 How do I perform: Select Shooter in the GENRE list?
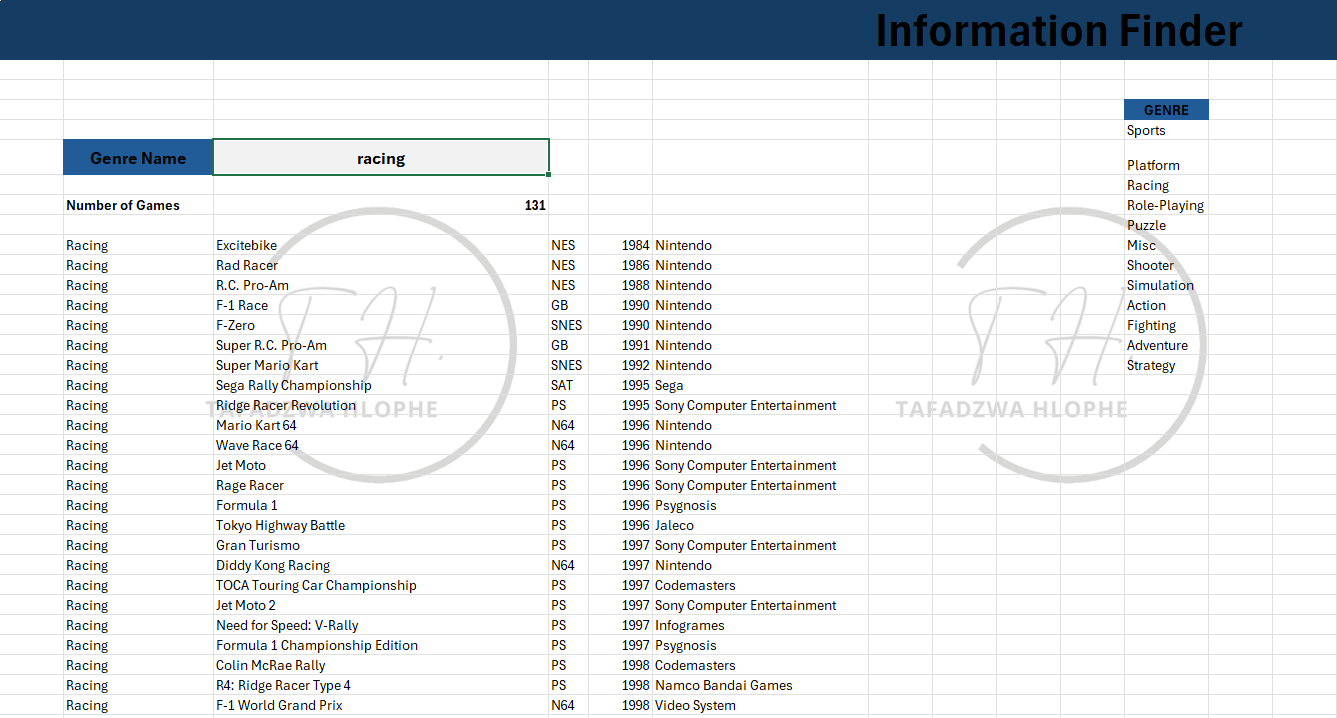pos(1150,265)
